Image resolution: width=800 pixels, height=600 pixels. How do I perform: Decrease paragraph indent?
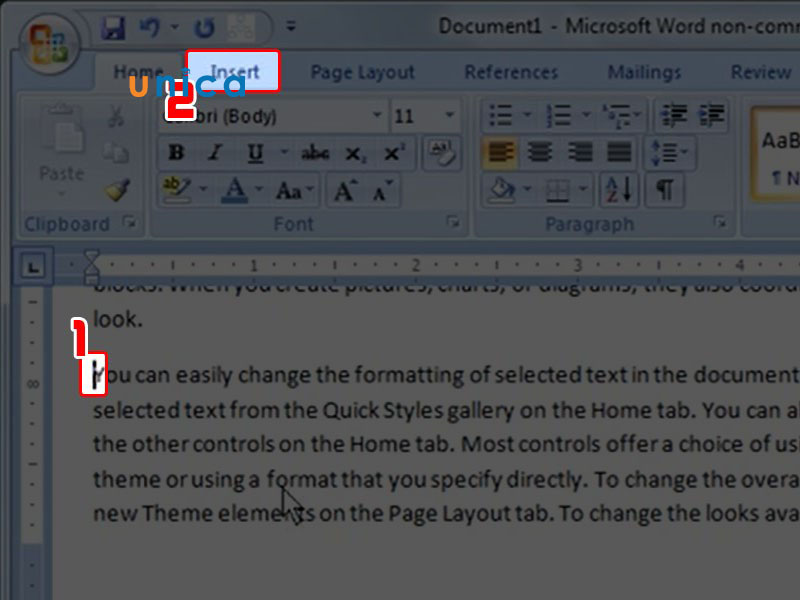tap(674, 115)
